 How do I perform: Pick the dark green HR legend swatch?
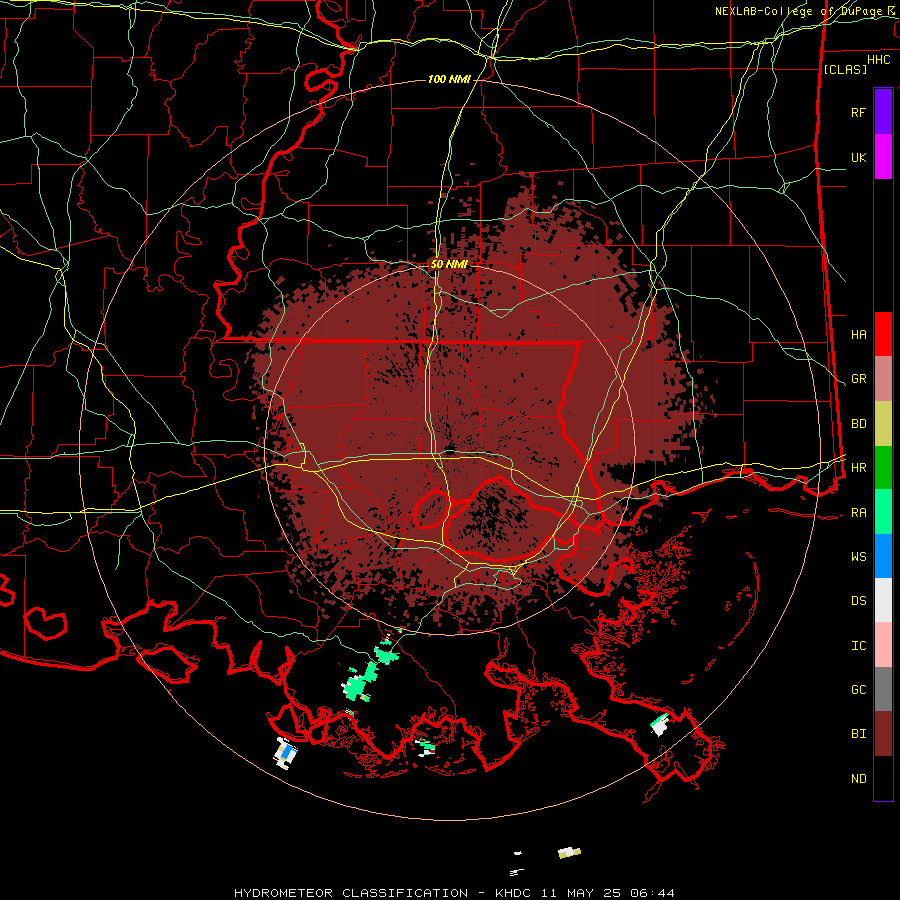click(x=883, y=468)
